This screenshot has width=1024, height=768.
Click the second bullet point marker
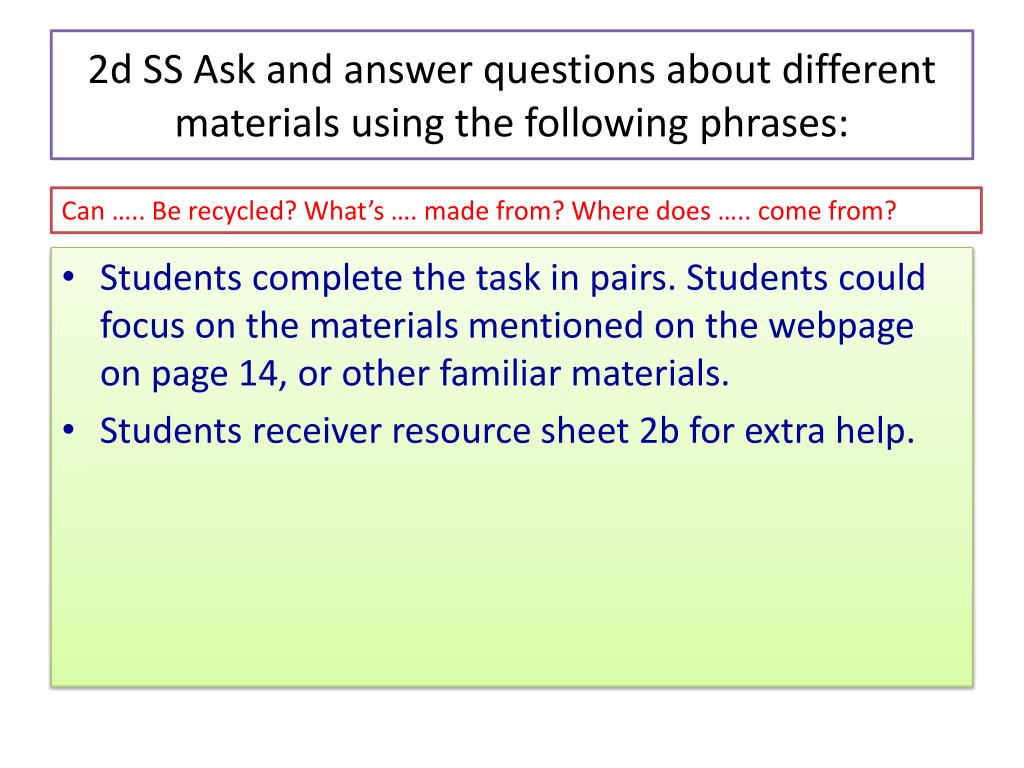pos(69,430)
